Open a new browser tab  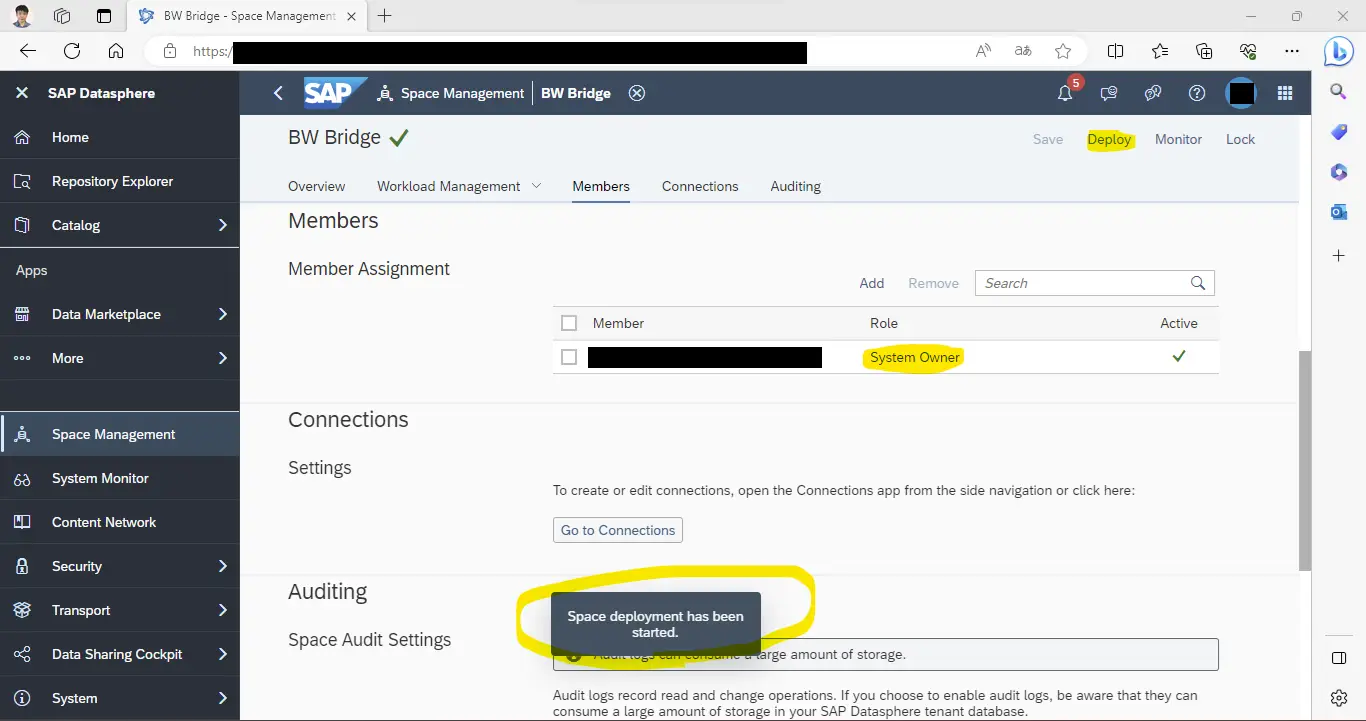click(385, 16)
